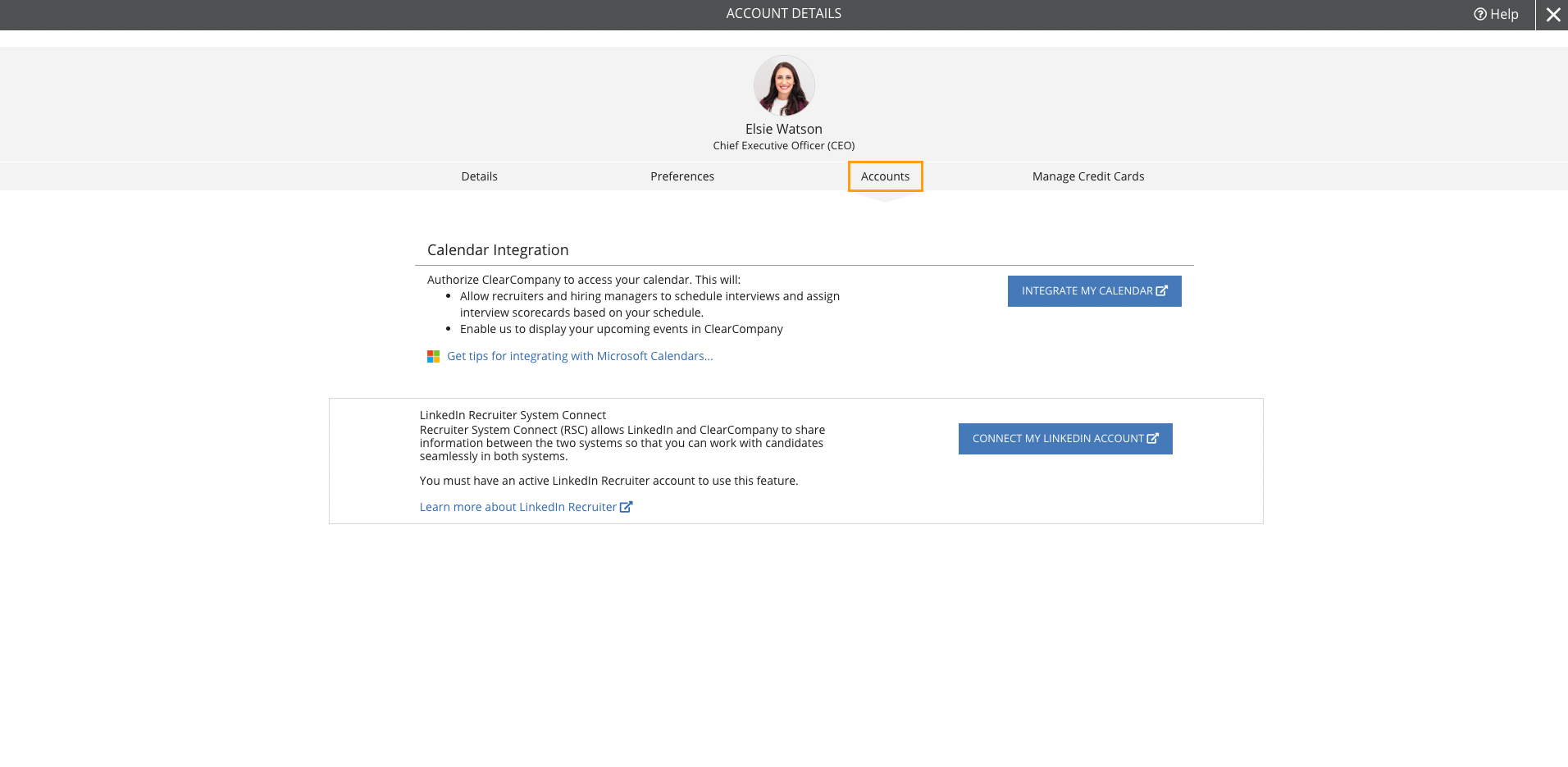This screenshot has height=767, width=1568.
Task: Open Learn more about LinkedIn Recruiter link
Action: 526,507
